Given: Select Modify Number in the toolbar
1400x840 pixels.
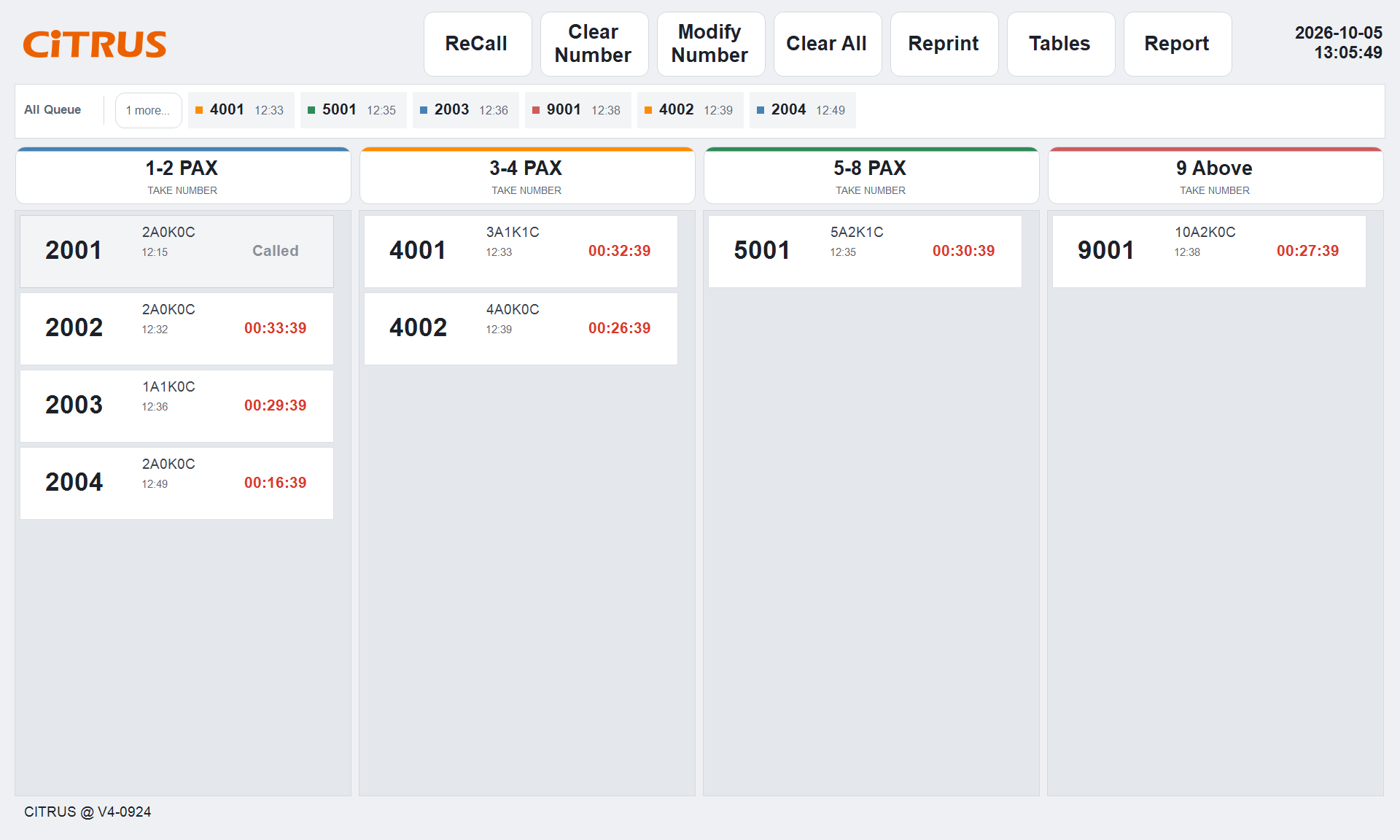Looking at the screenshot, I should pyautogui.click(x=711, y=44).
